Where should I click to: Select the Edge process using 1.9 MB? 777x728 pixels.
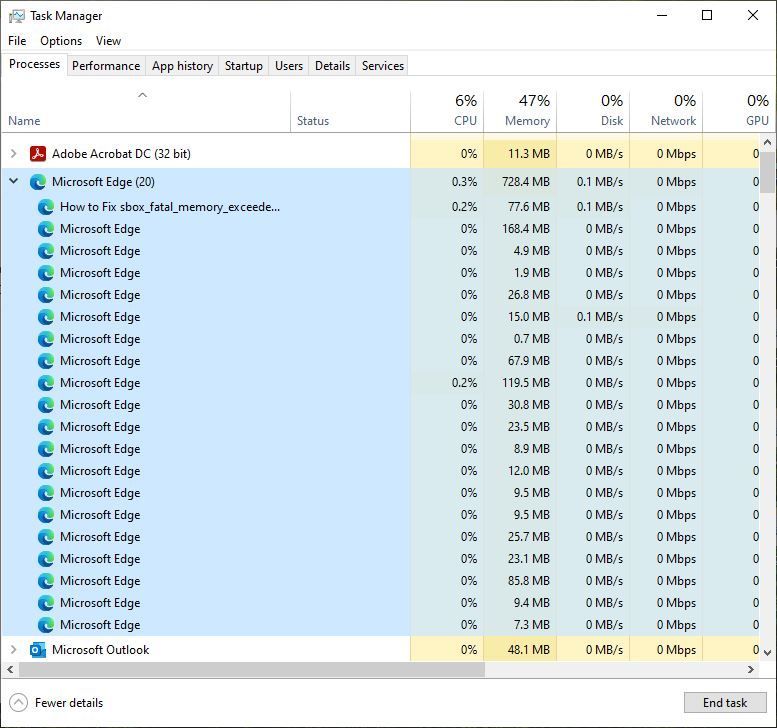coord(380,273)
